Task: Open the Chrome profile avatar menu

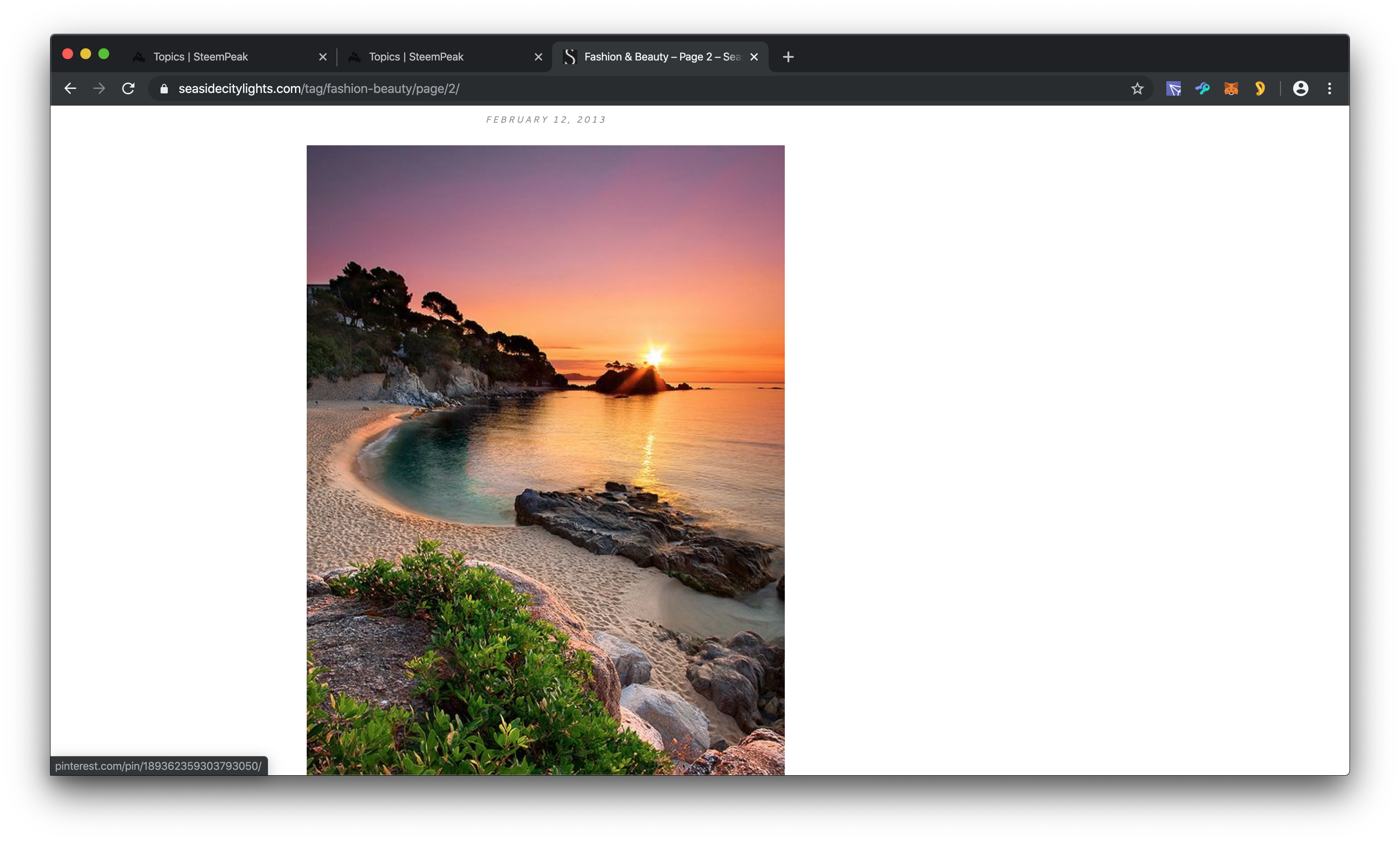Action: (1300, 88)
